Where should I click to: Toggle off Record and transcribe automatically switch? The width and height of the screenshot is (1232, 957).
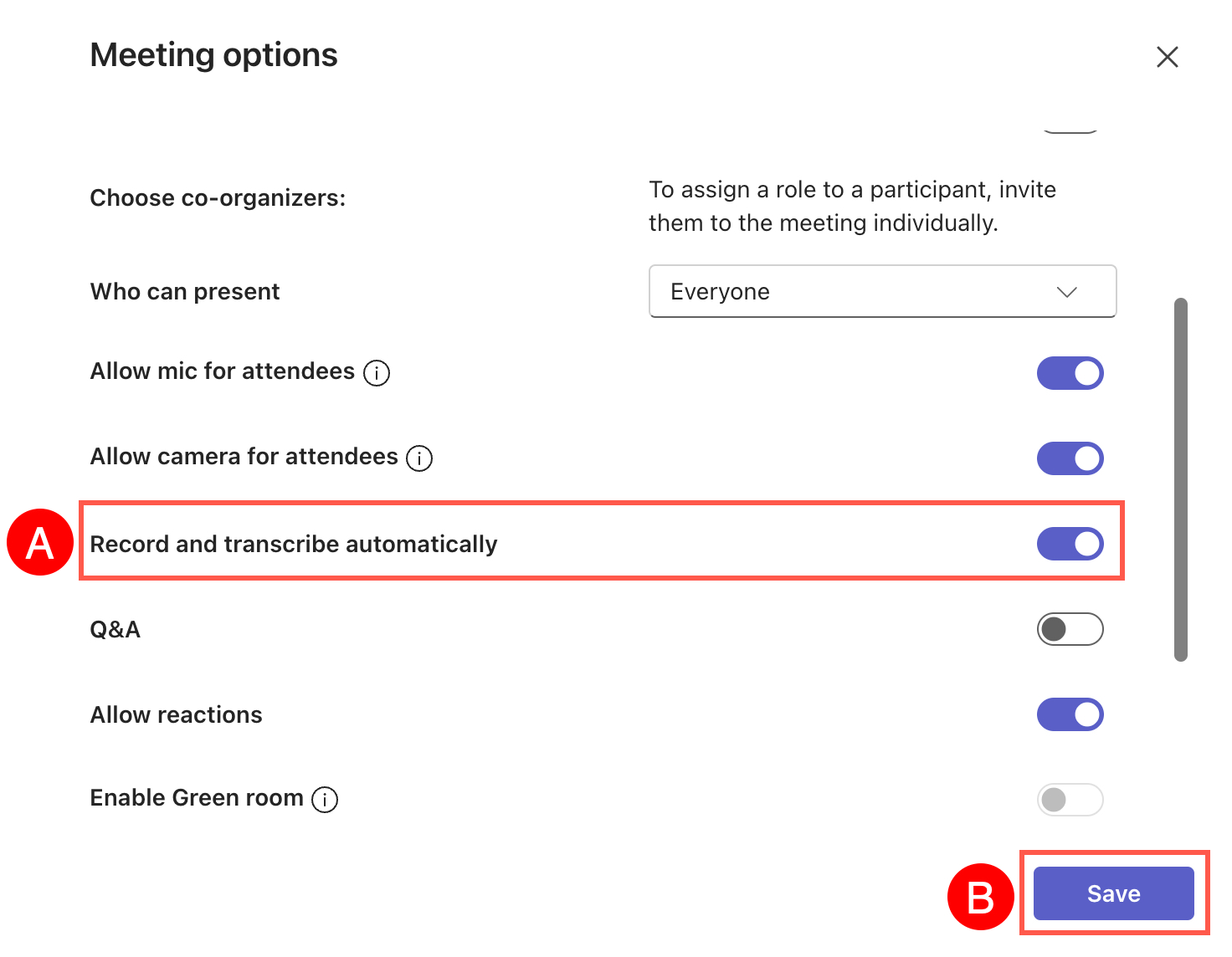[x=1070, y=544]
